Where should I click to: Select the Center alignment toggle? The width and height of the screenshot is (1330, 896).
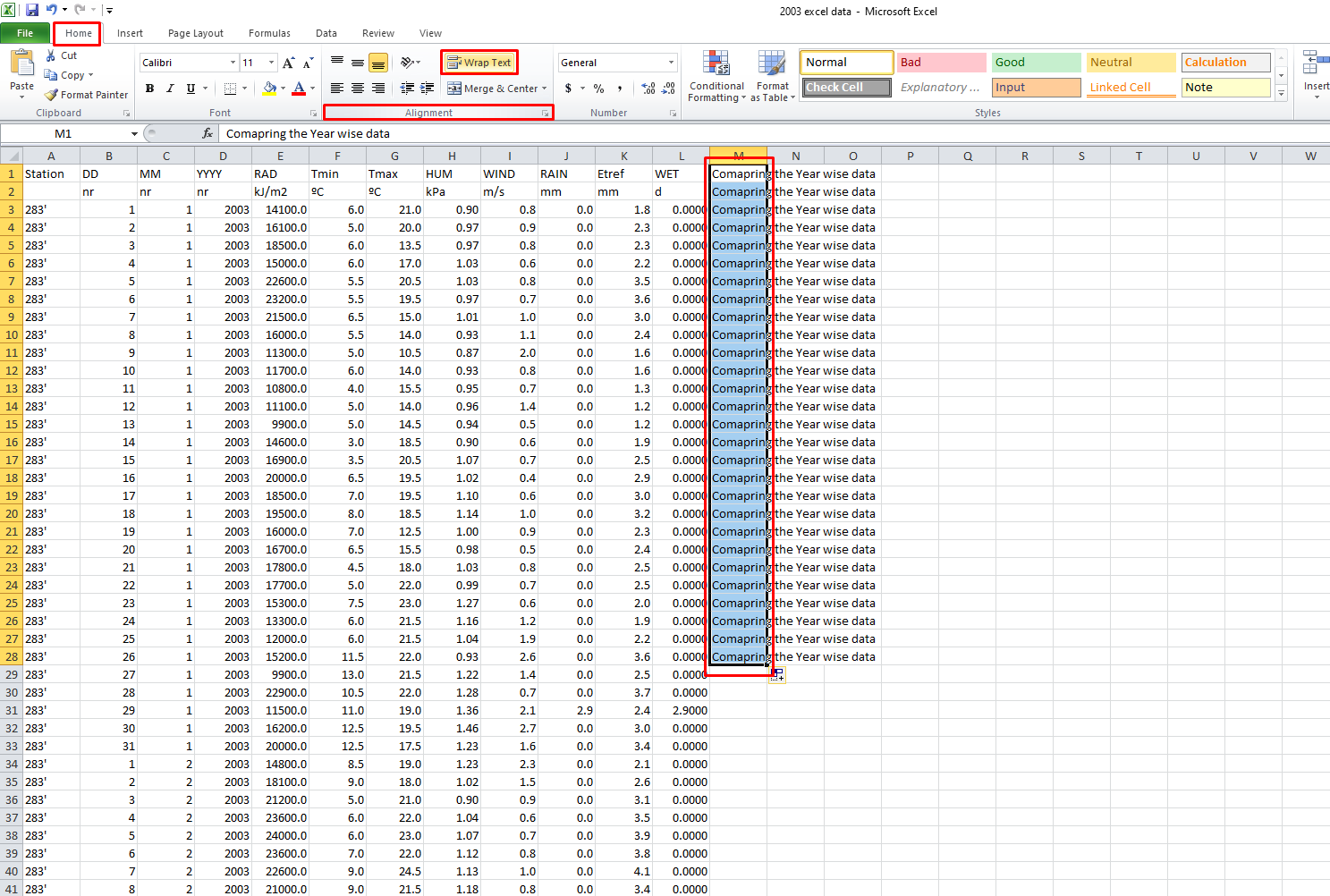357,88
